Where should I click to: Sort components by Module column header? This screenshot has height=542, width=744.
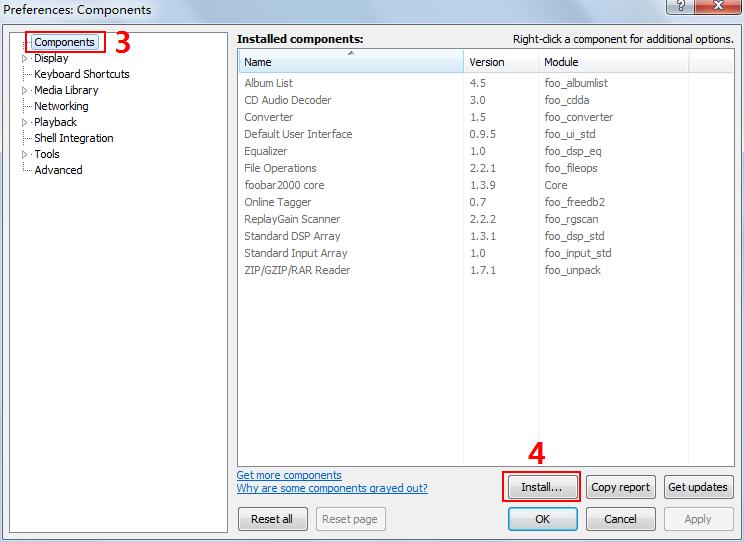point(614,62)
